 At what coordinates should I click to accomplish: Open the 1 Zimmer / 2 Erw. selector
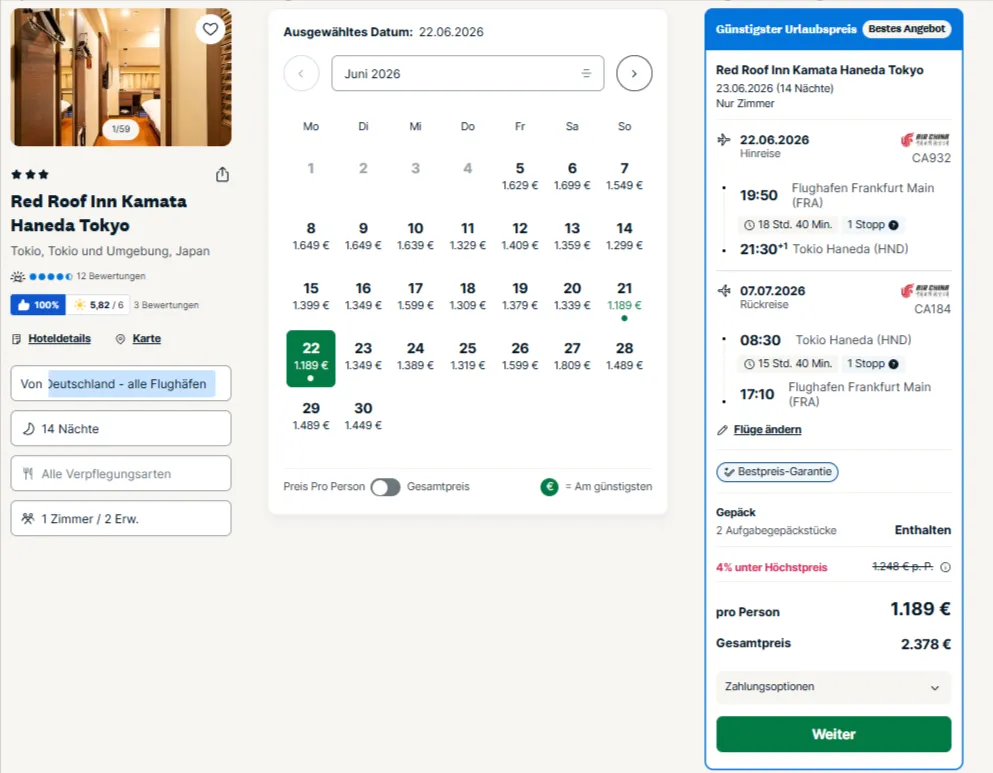point(121,518)
